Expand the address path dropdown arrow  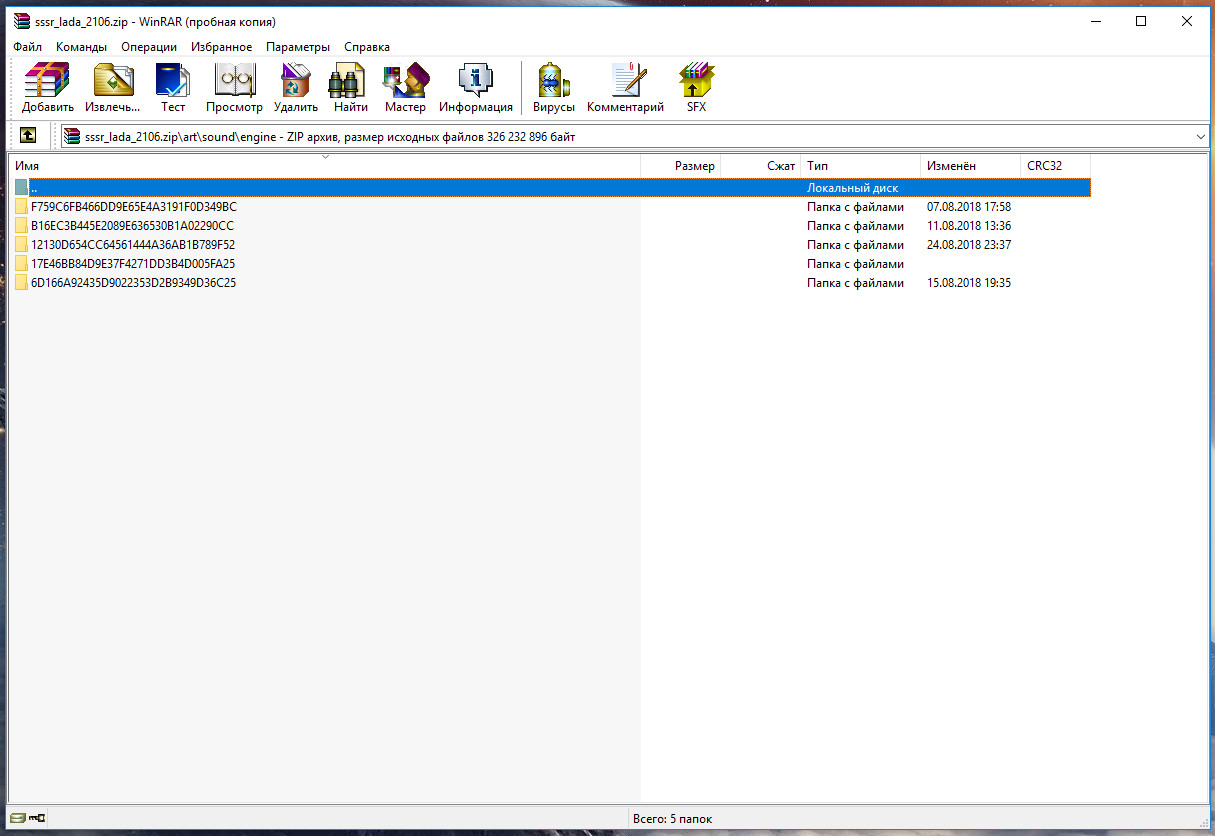(x=1200, y=136)
